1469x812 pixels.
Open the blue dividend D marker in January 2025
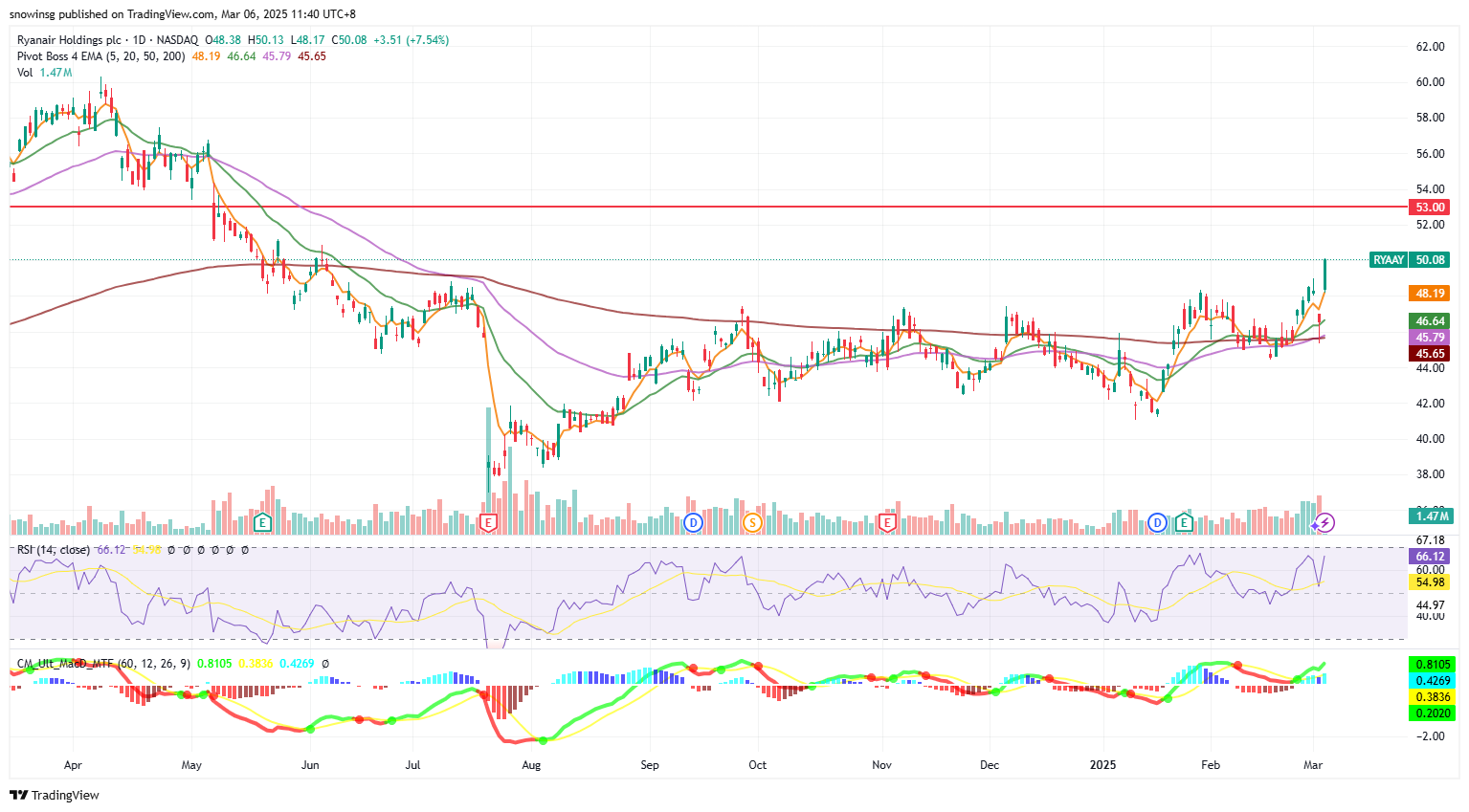point(1158,522)
